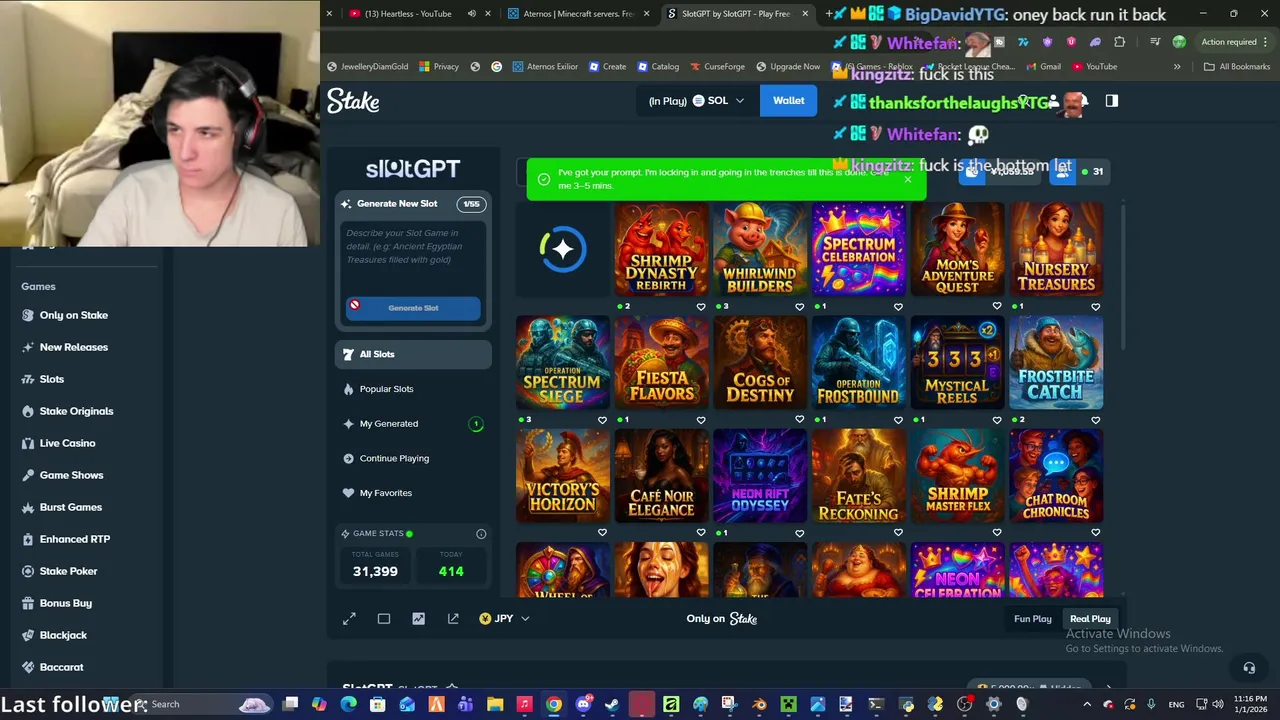
Task: Open the Gmail bookmark
Action: [x=1041, y=67]
